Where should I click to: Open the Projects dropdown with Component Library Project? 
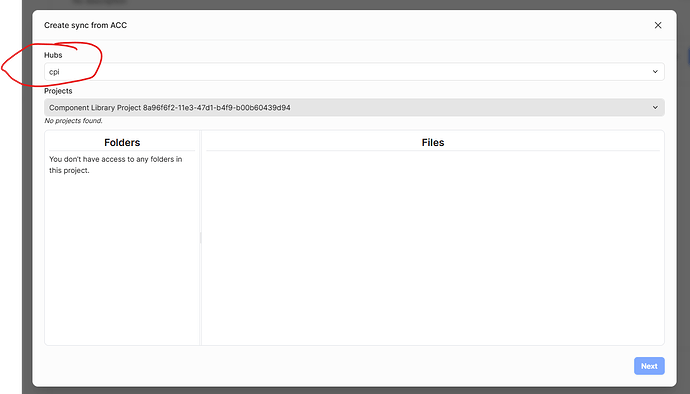pyautogui.click(x=354, y=107)
